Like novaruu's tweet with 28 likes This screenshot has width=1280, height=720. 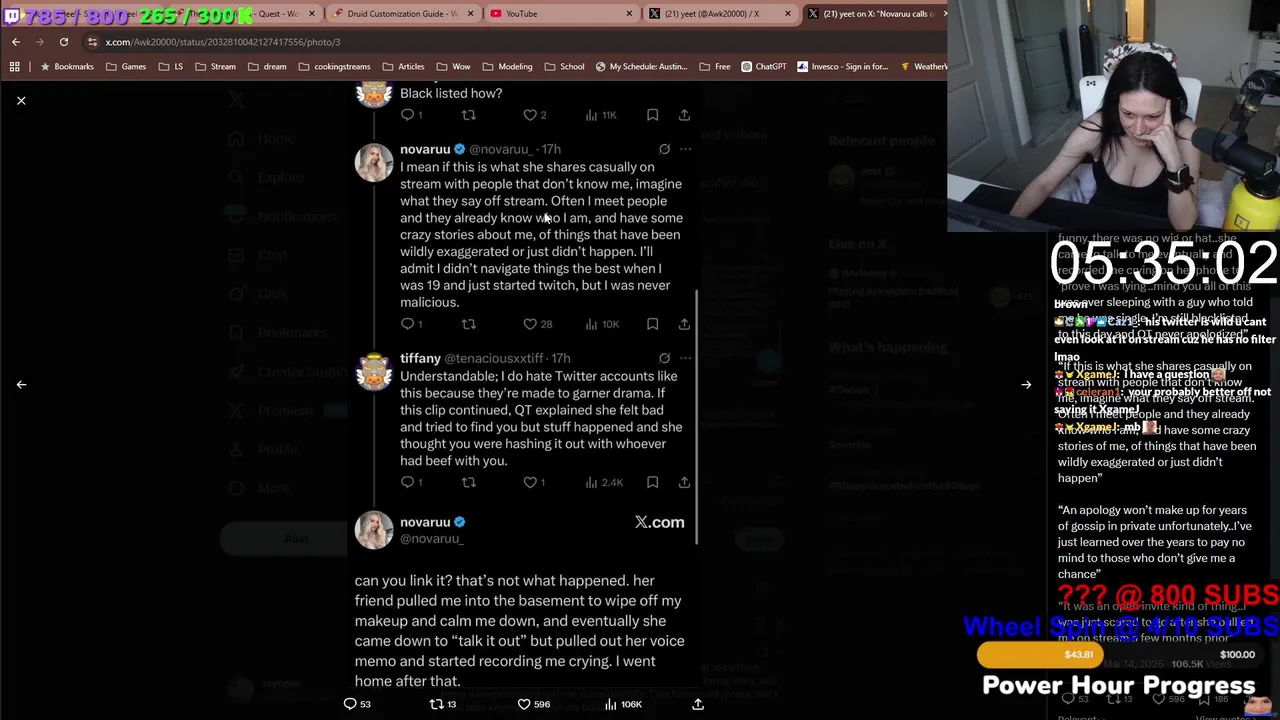click(x=537, y=324)
